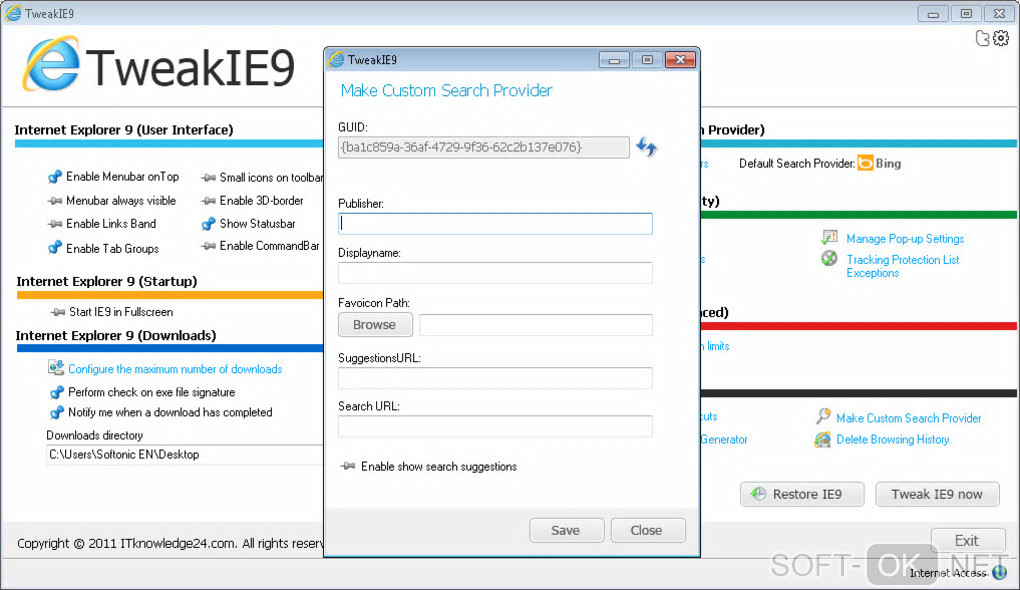Click the Internet Access globe status icon
The height and width of the screenshot is (590, 1020).
pos(999,572)
